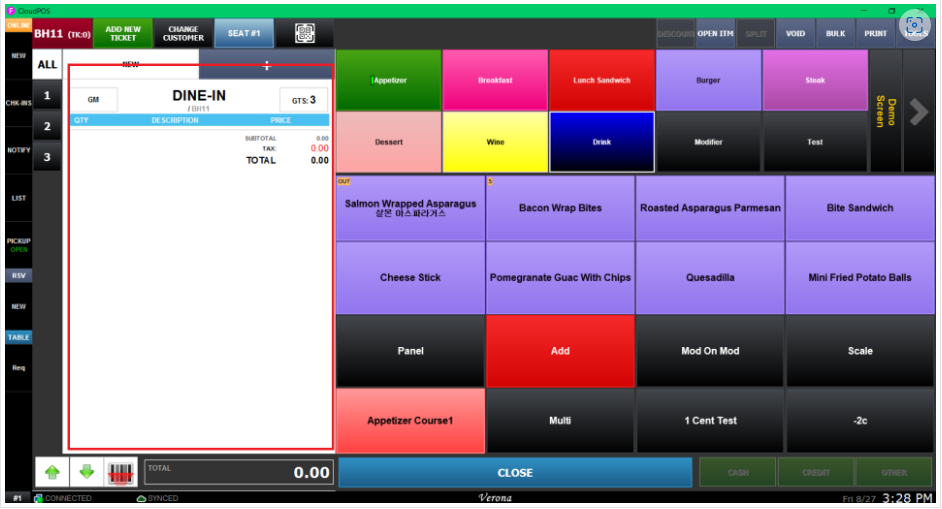The image size is (942, 509).
Task: Open the Lunch Sandwich category
Action: (601, 80)
